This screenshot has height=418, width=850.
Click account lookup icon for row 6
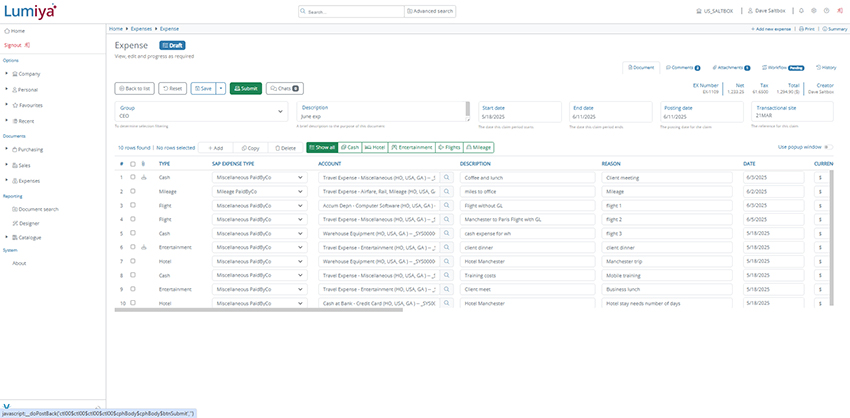447,247
